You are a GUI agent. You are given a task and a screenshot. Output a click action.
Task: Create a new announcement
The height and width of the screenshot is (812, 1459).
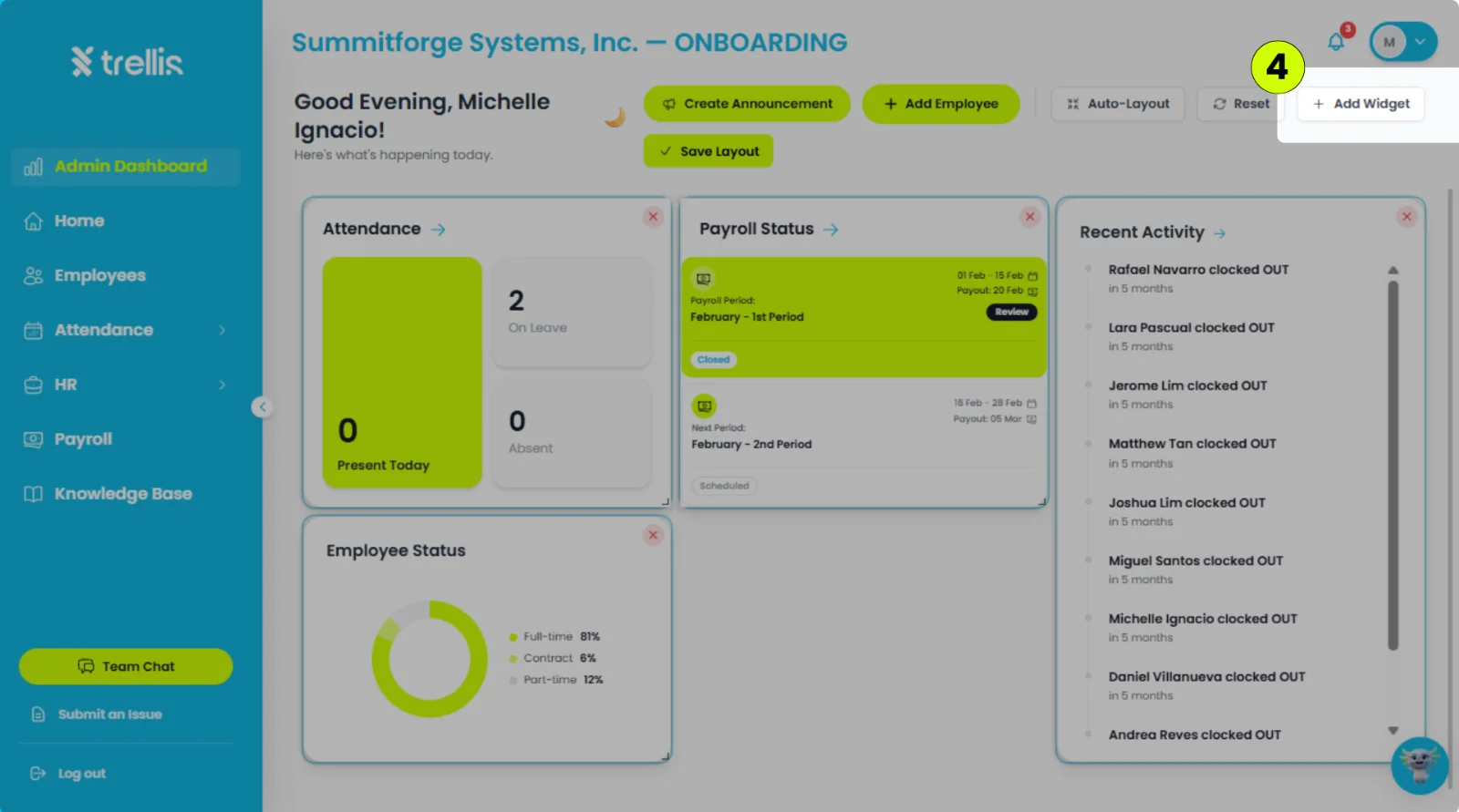coord(747,104)
